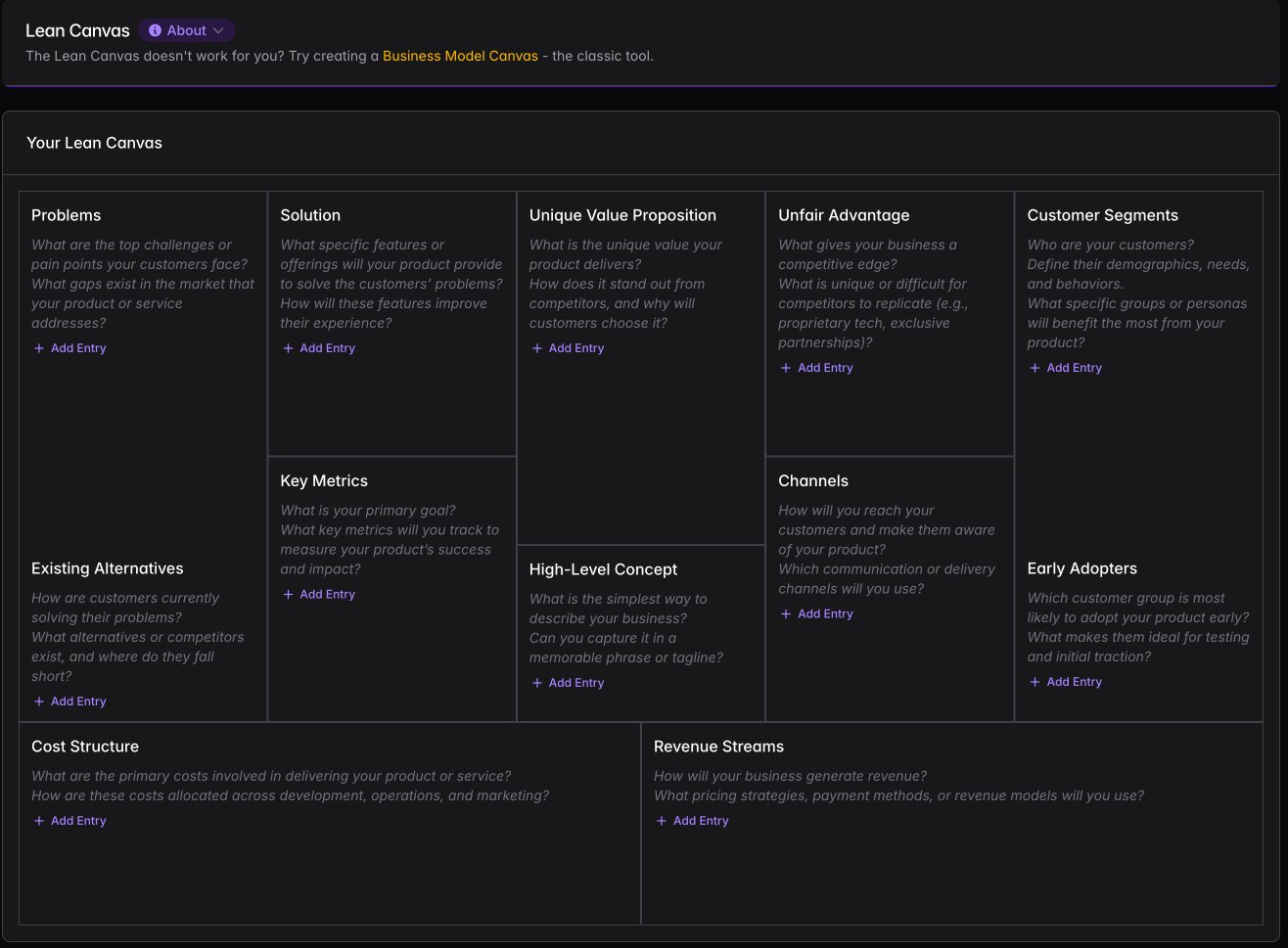Screen dimensions: 1288x948
Task: Click plus icon under Customer Segments
Action: (1035, 368)
